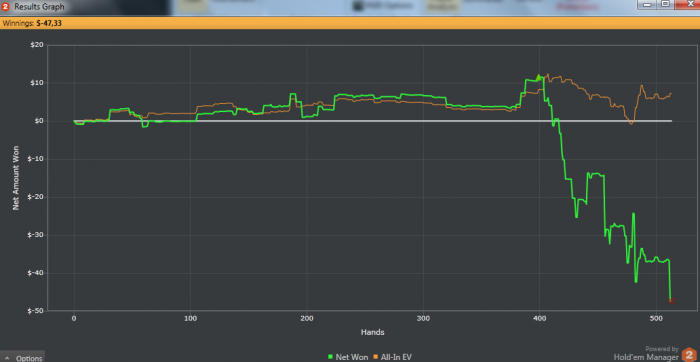700x362 pixels.
Task: Minimize the Results Graph window
Action: [647, 4]
